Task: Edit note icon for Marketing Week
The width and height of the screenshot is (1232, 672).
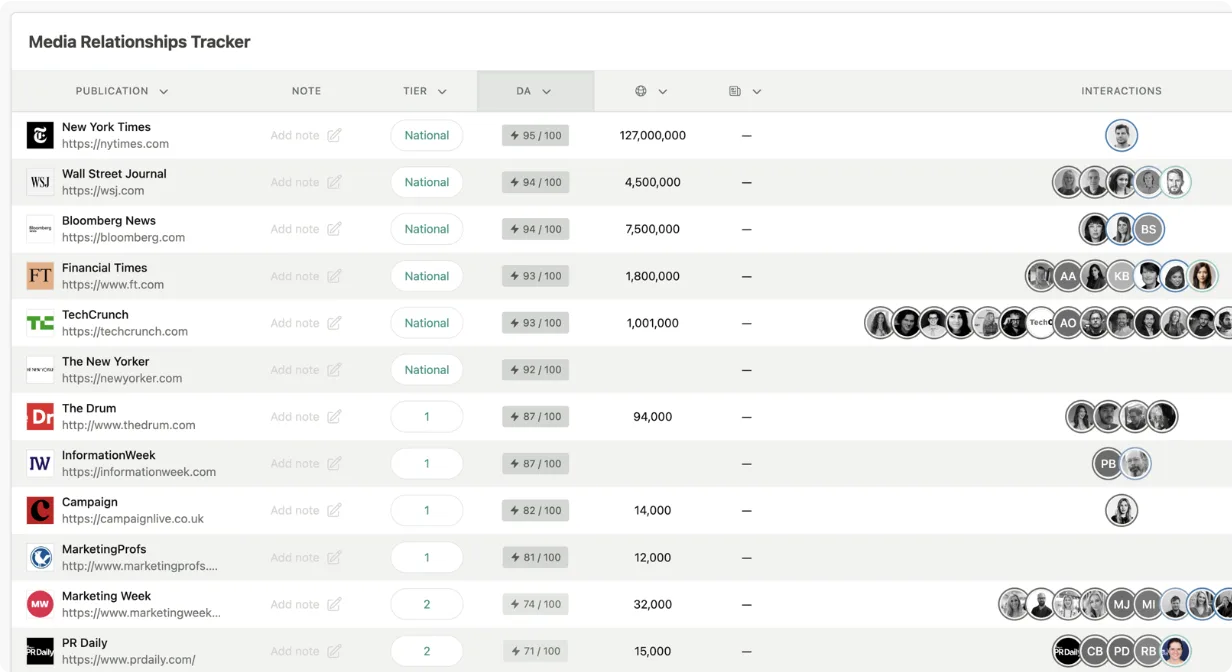Action: [x=334, y=604]
